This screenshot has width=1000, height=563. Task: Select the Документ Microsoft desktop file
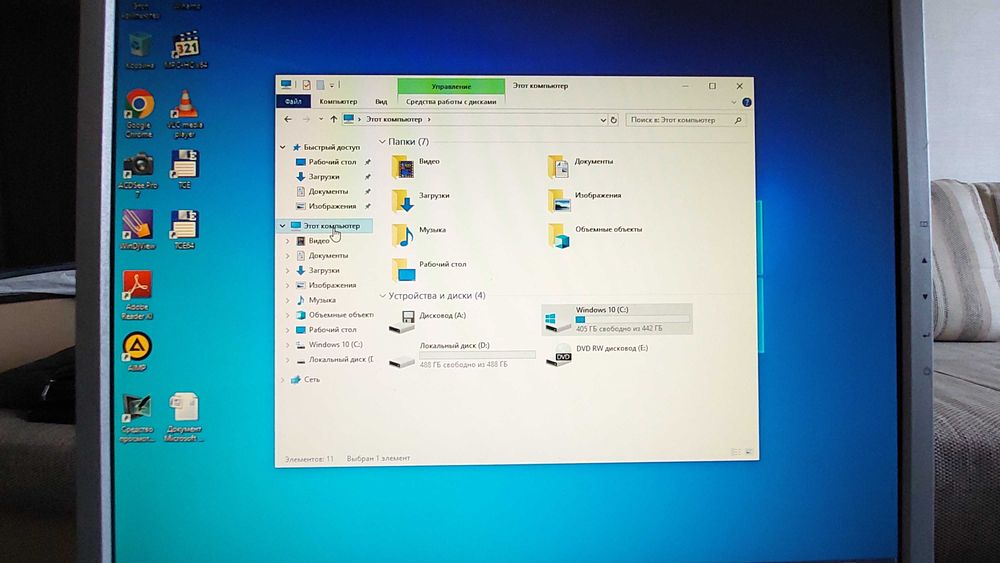click(x=184, y=418)
